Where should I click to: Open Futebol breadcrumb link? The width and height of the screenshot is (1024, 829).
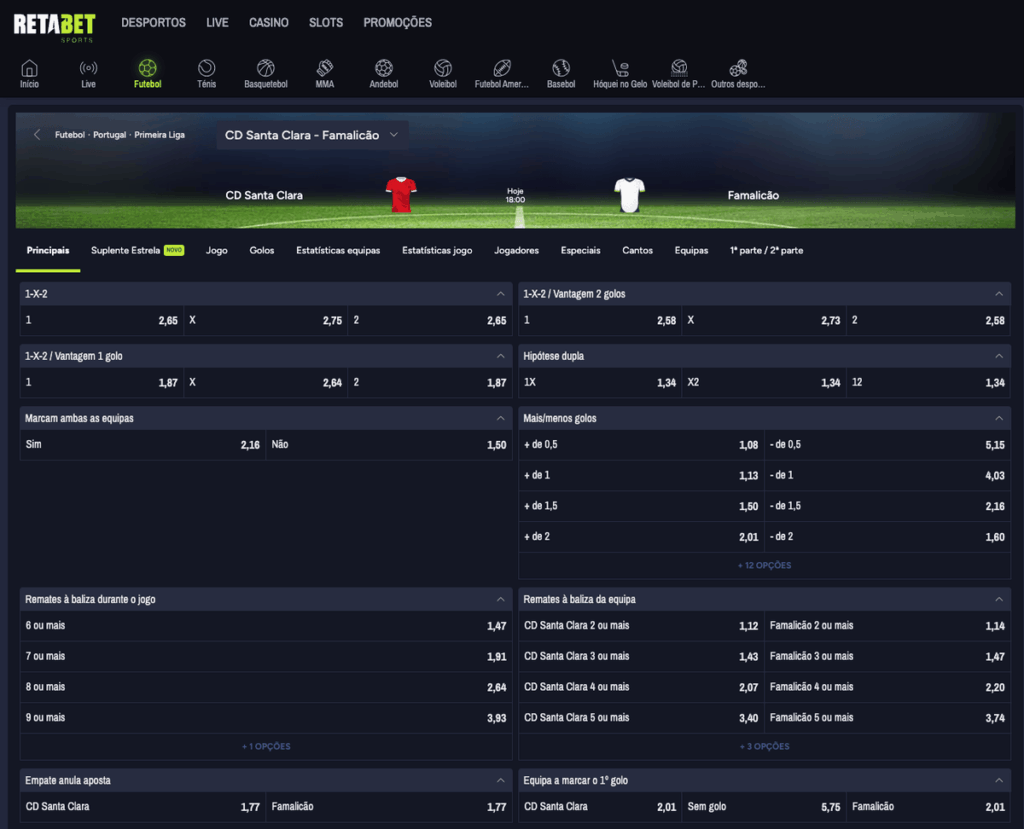pos(70,135)
